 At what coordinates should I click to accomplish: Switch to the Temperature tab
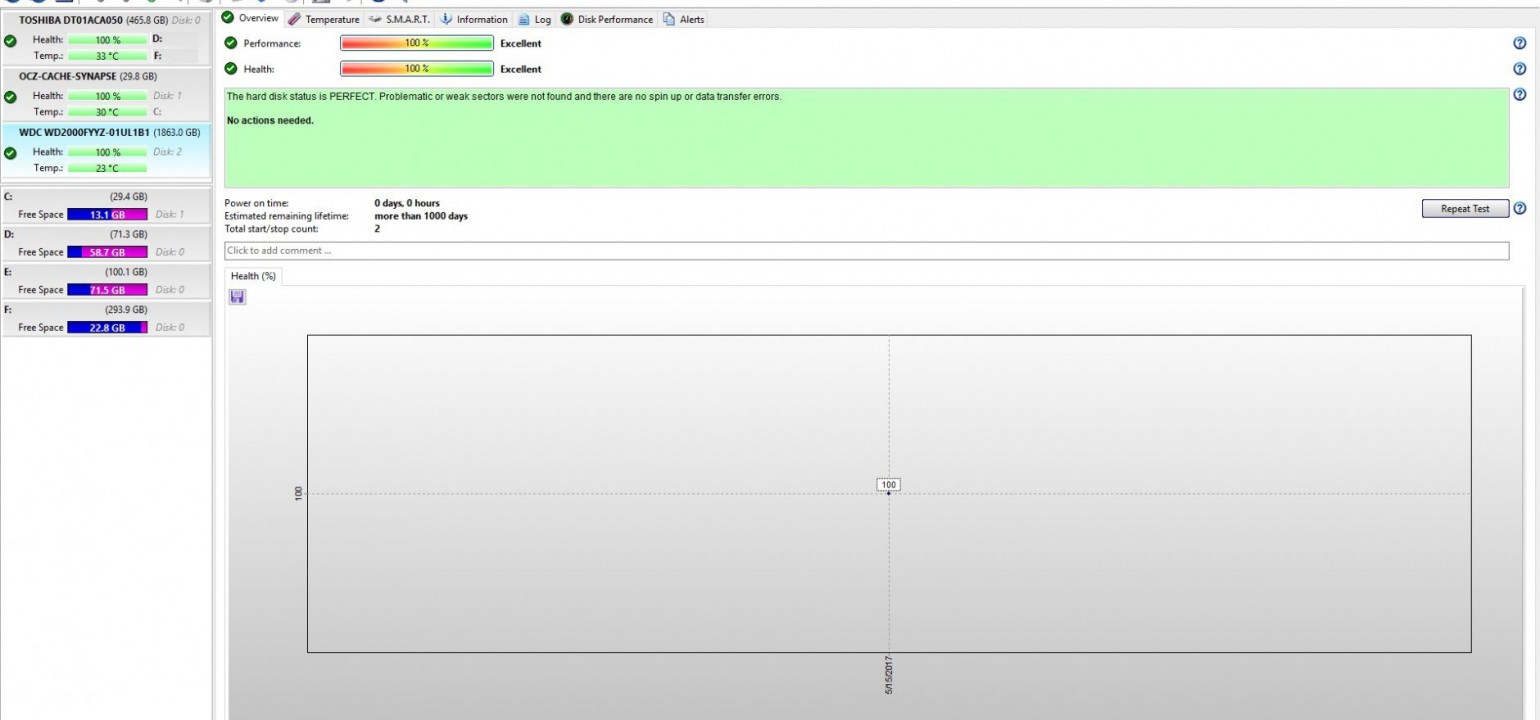323,19
